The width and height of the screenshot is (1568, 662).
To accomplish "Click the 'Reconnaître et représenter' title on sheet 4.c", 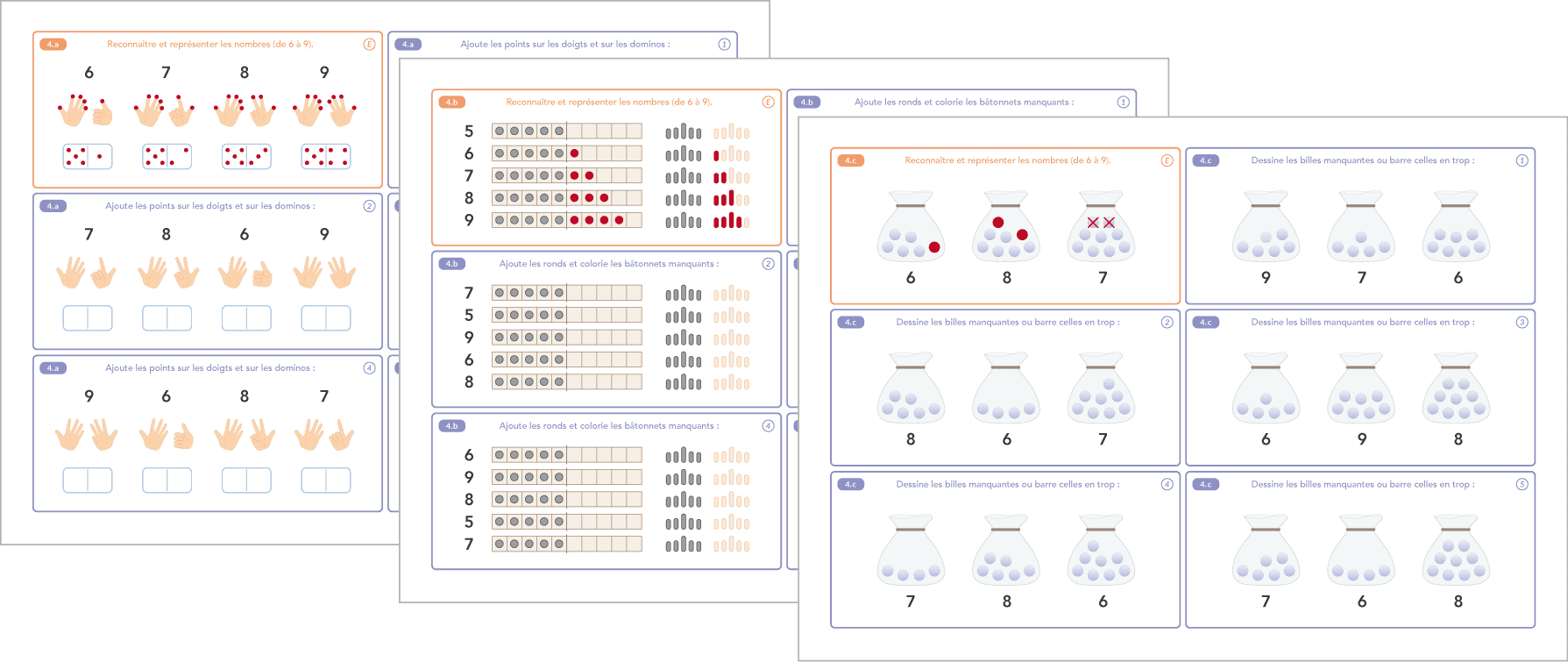I will (x=1008, y=160).
